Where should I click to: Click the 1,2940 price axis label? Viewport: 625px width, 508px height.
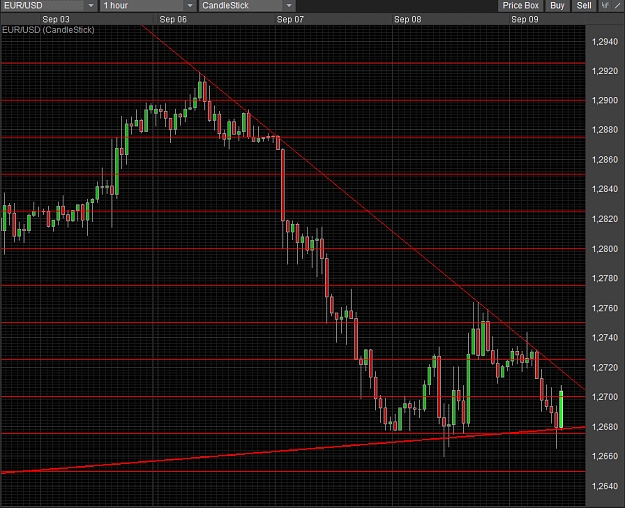point(605,41)
